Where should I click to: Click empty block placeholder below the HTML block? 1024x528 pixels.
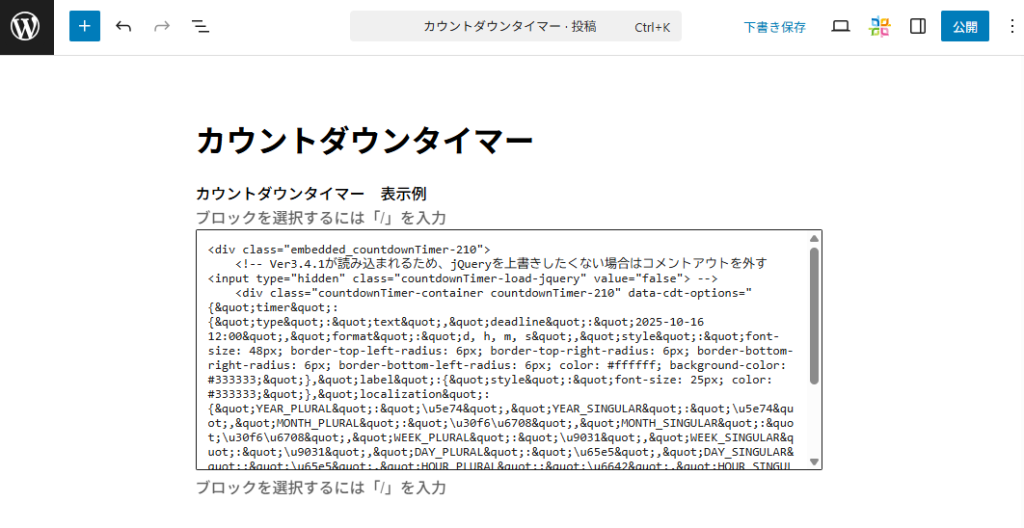click(320, 488)
